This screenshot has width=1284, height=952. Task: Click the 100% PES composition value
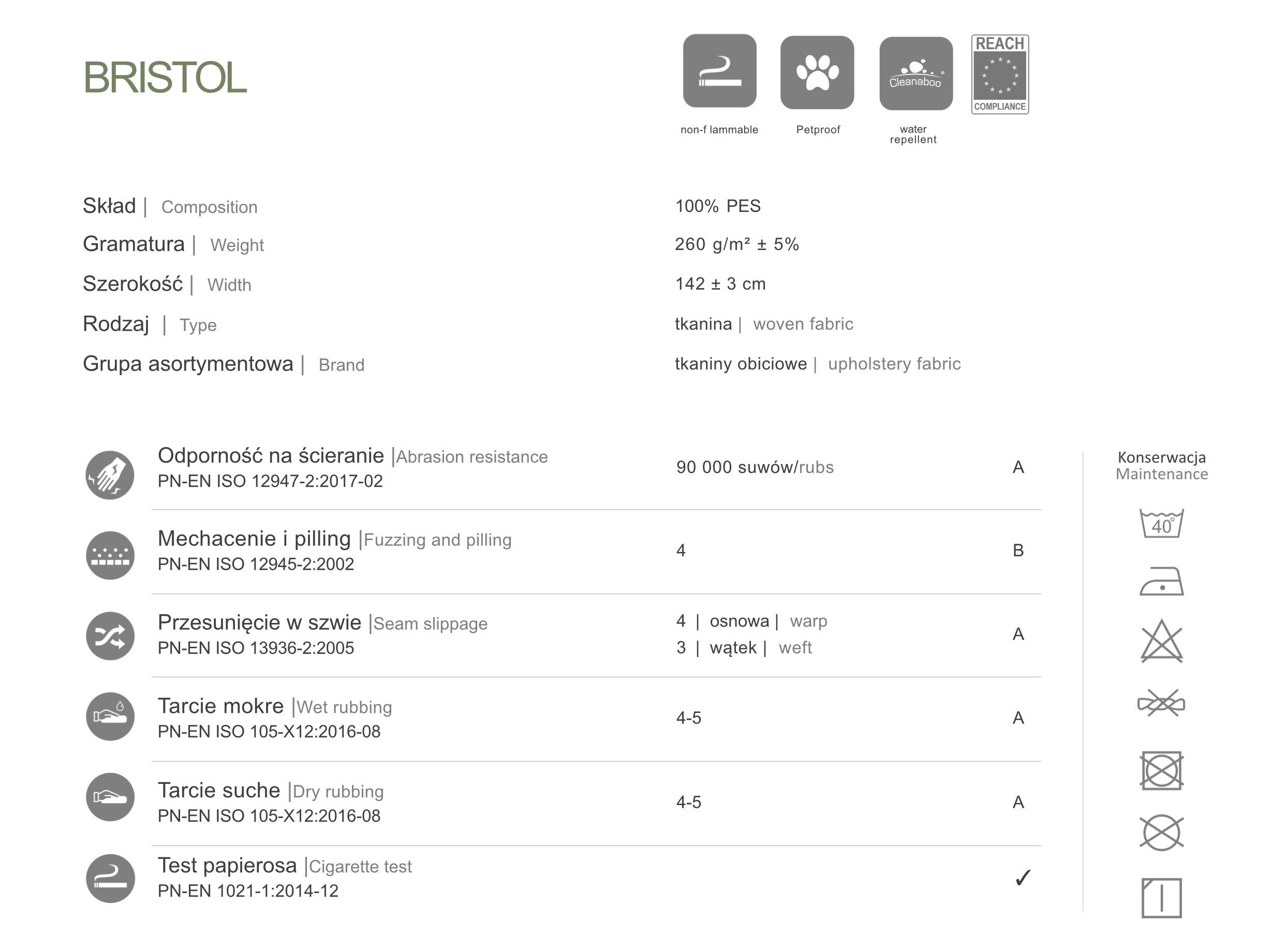(x=718, y=206)
